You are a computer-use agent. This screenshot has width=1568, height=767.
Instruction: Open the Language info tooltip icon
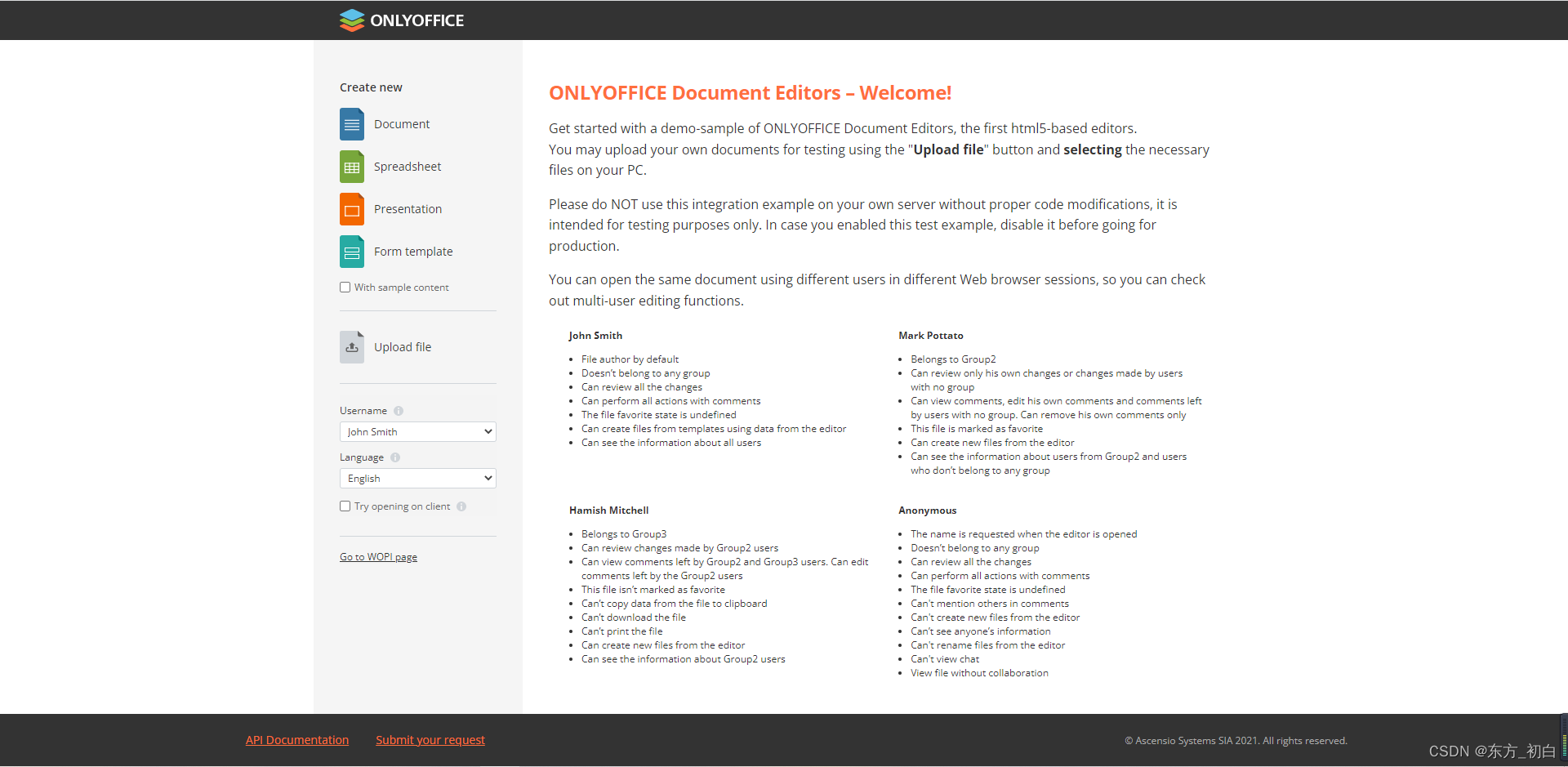click(395, 457)
